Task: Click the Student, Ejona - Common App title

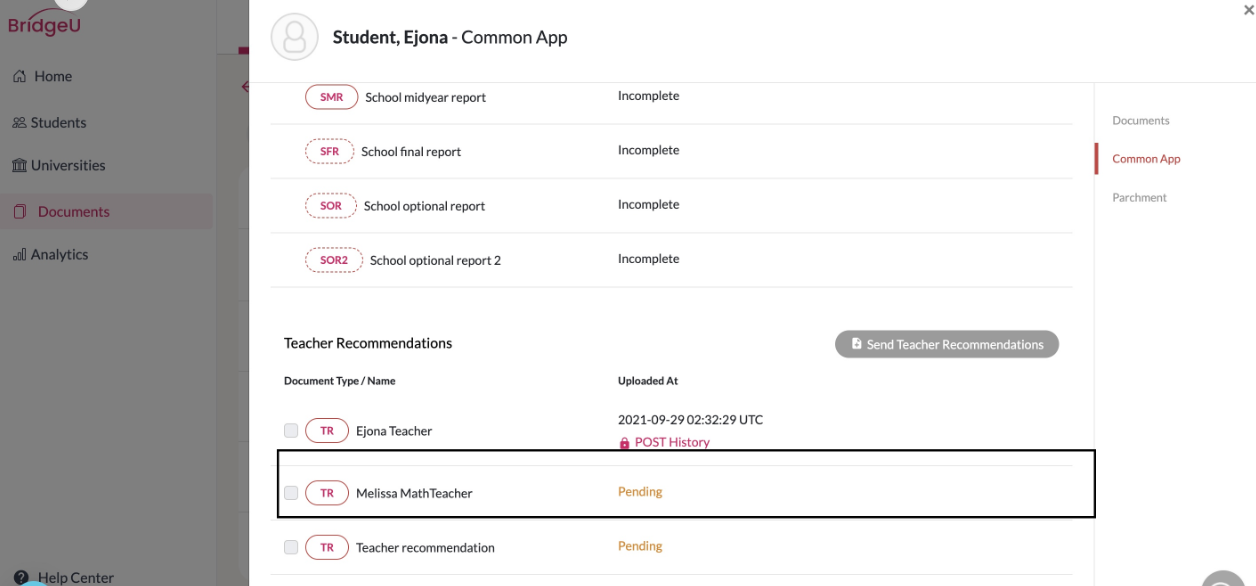Action: [x=450, y=38]
